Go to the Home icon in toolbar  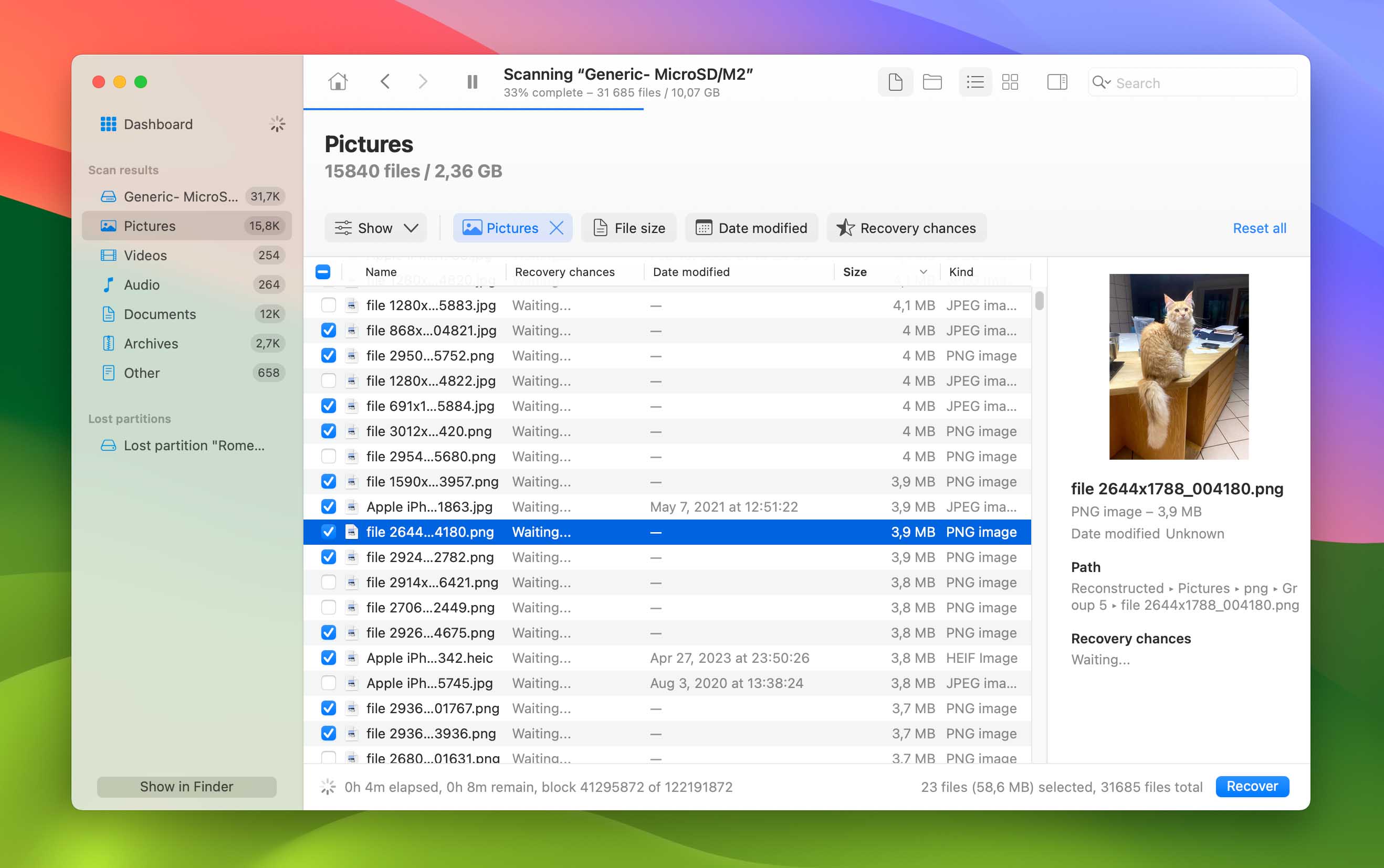(338, 81)
